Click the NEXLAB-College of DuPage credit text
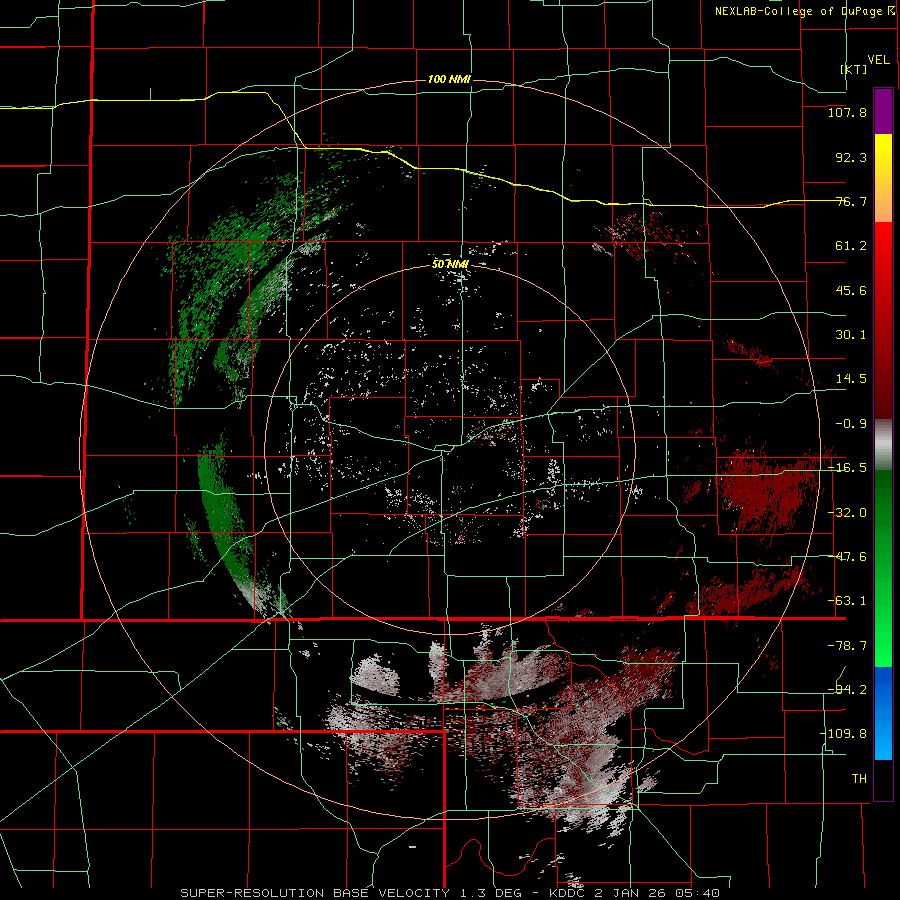900x900 pixels. coord(799,11)
